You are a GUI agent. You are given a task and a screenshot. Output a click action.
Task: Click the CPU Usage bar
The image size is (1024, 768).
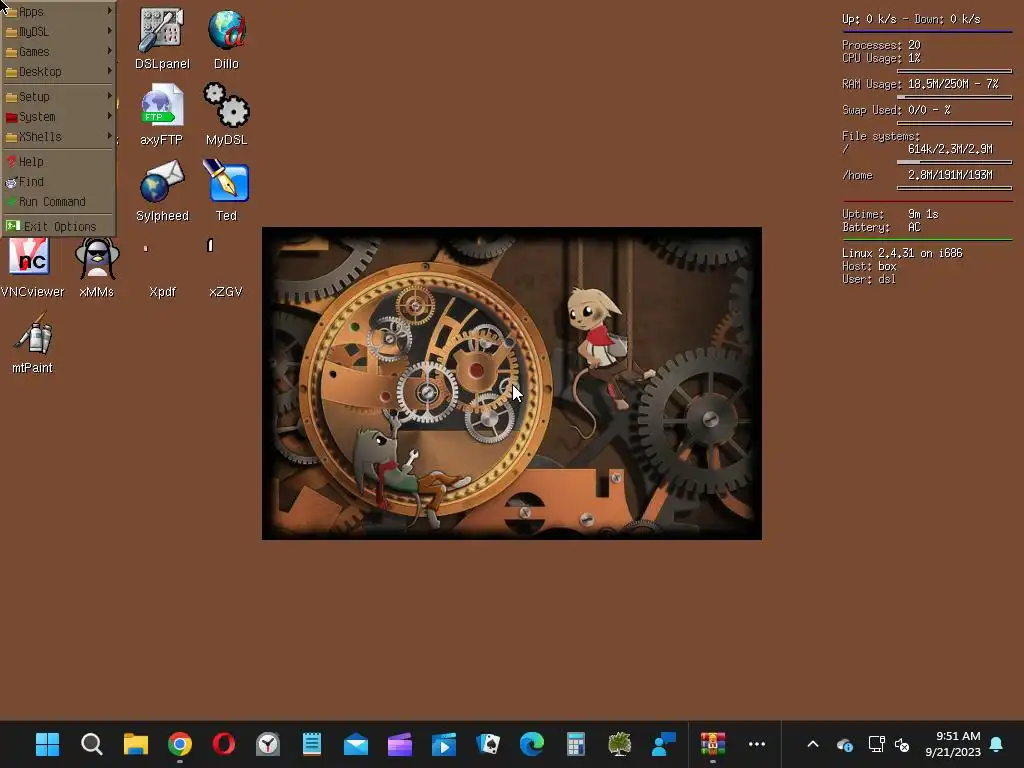954,71
